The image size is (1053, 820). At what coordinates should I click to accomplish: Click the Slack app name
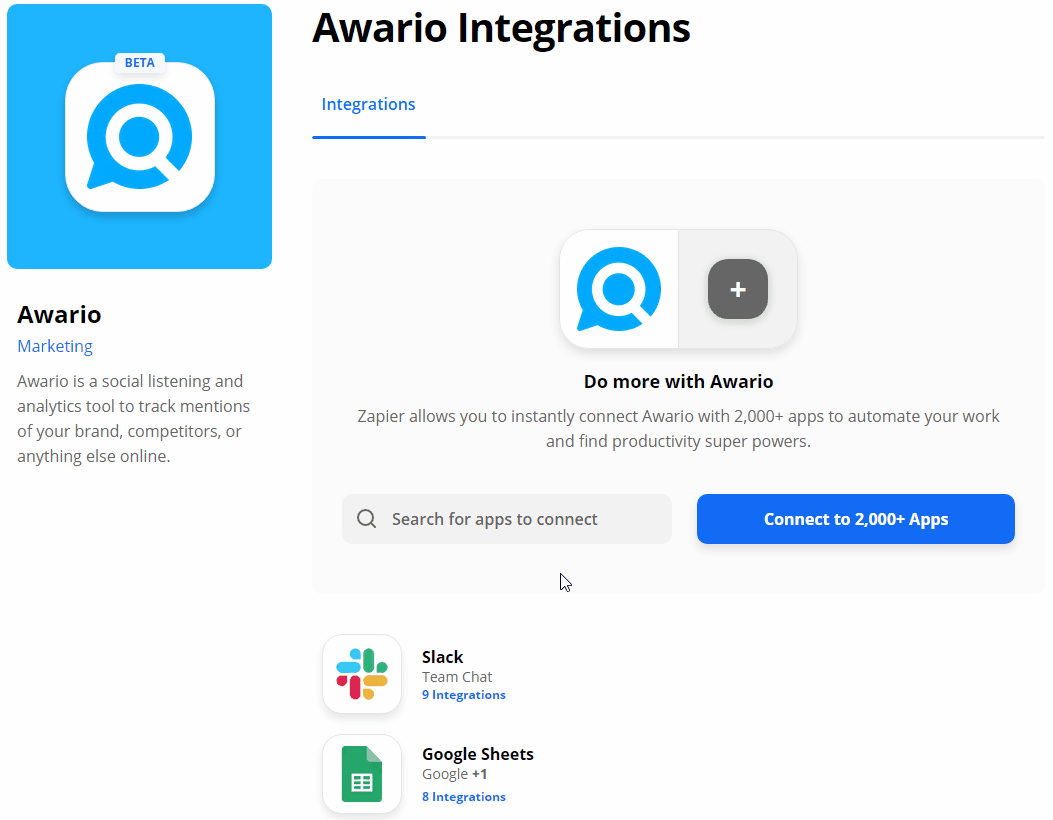point(443,657)
